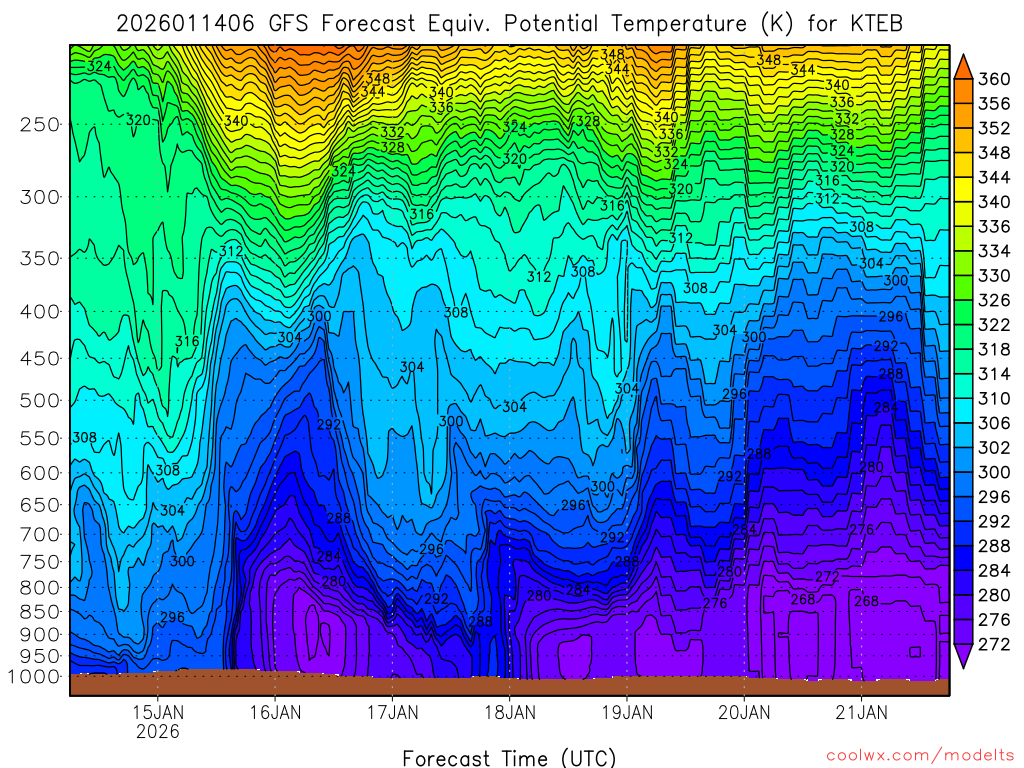Click the chart title mentioning KTEB
This screenshot has height=768, width=1024.
(509, 24)
